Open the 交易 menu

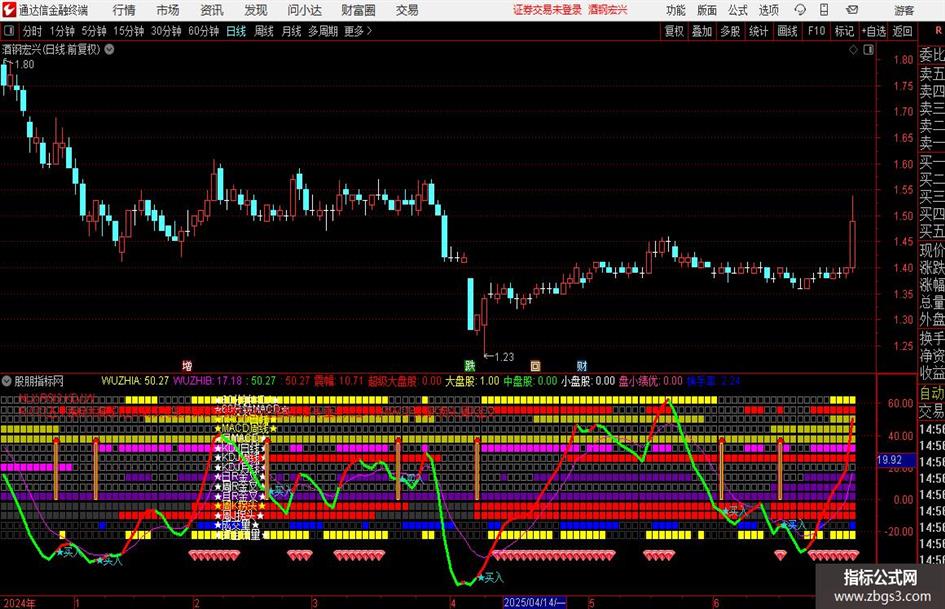(407, 10)
